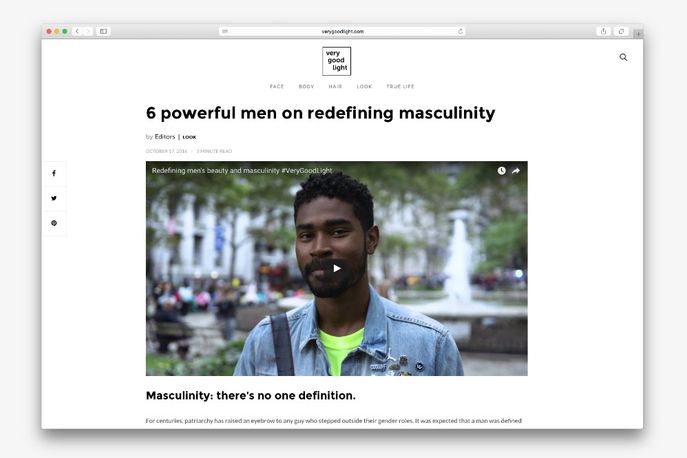Pin the article on Pinterest
Image resolution: width=687 pixels, height=458 pixels.
54,223
